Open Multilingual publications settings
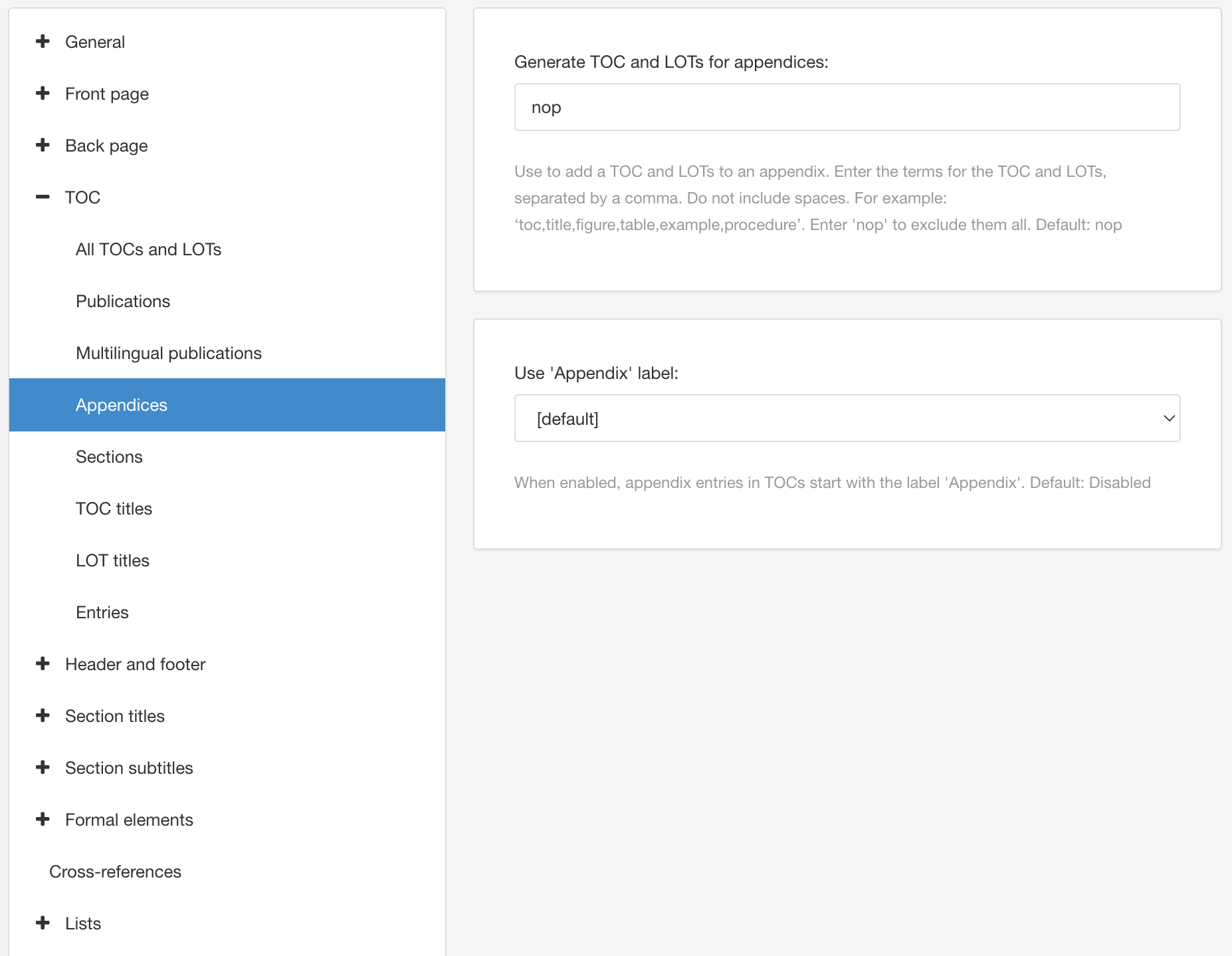The width and height of the screenshot is (1232, 956). click(169, 352)
